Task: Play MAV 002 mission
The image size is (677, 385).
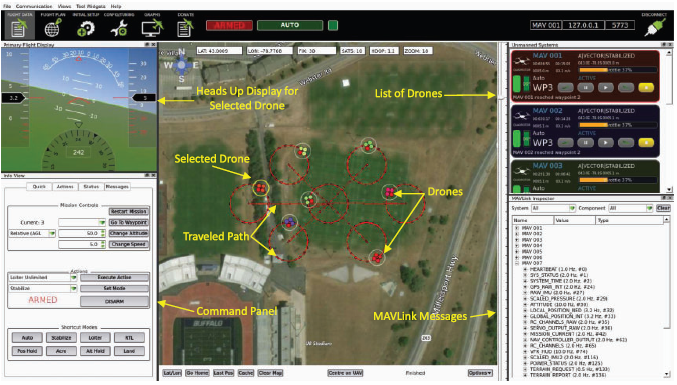Action: [606, 142]
